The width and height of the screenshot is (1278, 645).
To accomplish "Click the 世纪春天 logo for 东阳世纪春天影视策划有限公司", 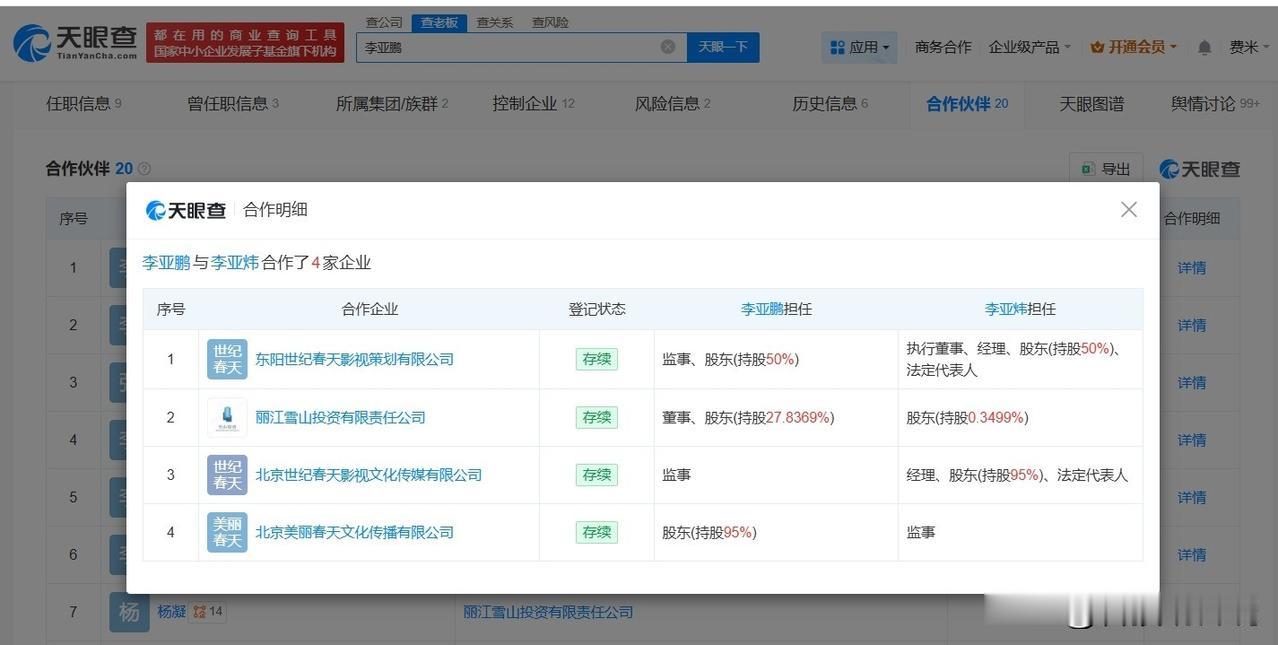I will pos(227,359).
